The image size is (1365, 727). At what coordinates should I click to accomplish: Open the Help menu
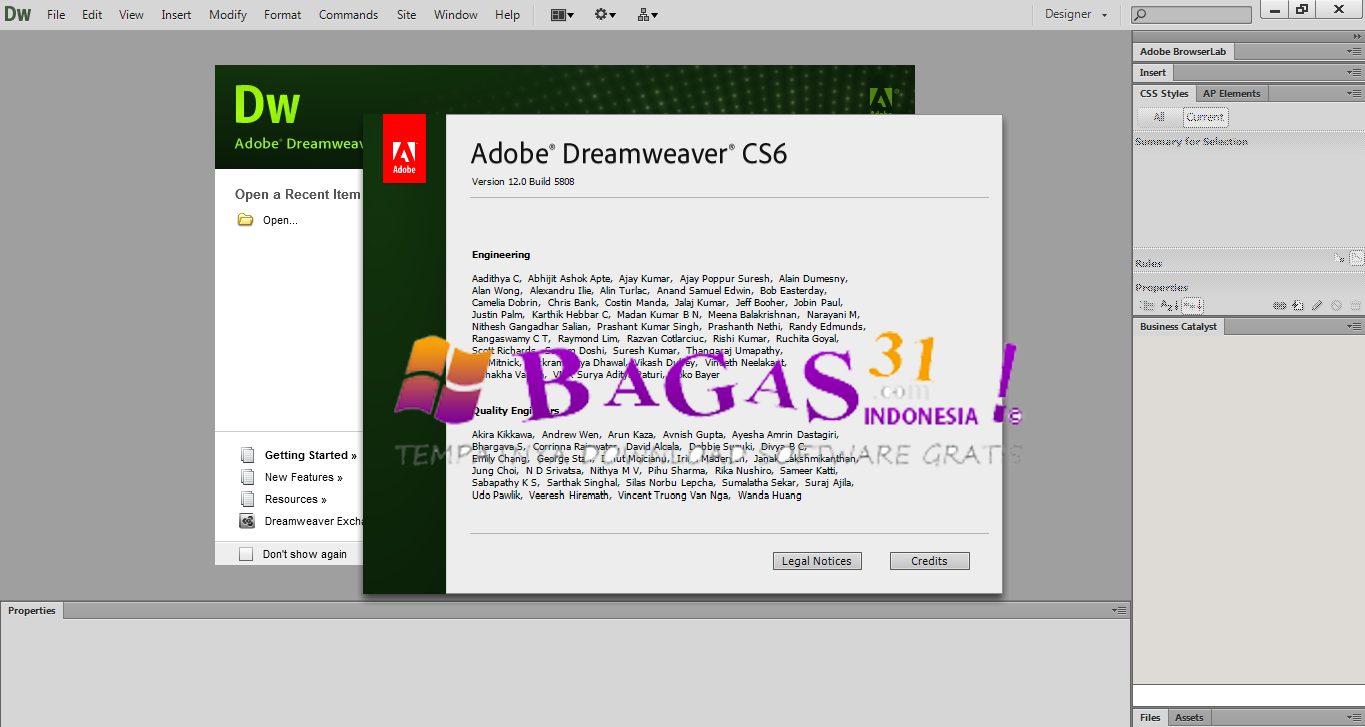[x=507, y=15]
